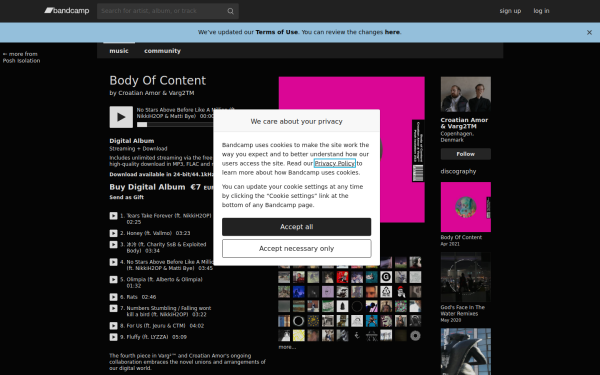Open the Body Of Content discography title
The image size is (600, 375).
pos(461,237)
